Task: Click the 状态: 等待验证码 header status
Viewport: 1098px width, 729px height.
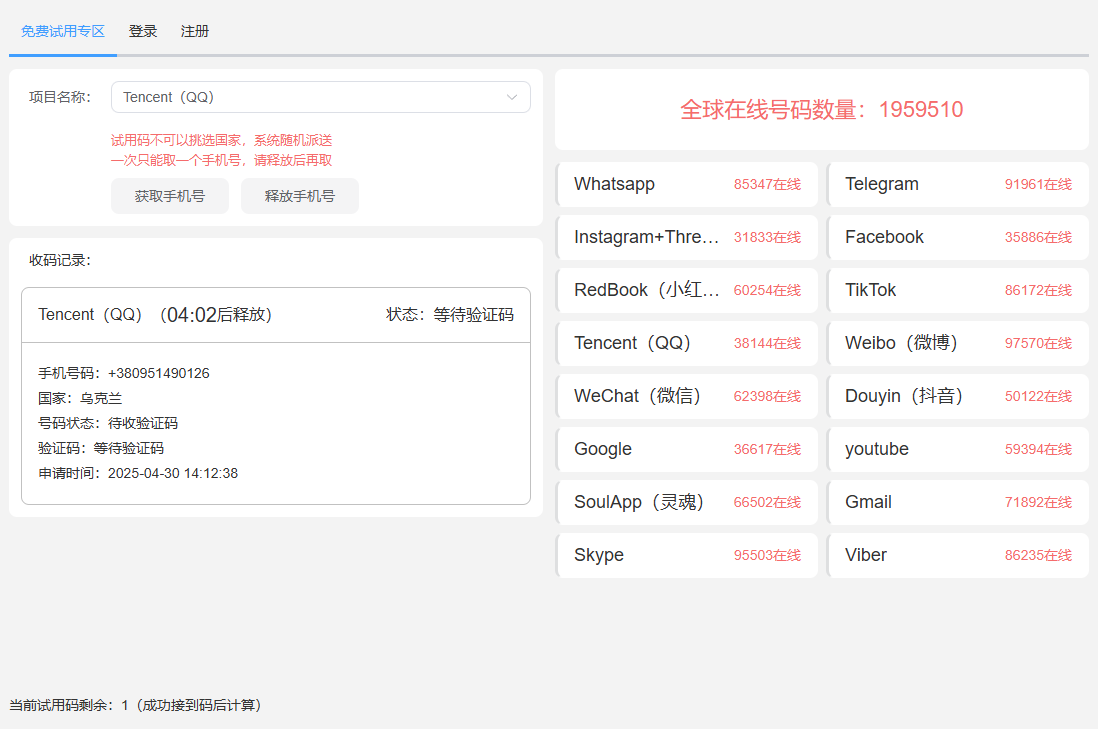Action: point(450,315)
